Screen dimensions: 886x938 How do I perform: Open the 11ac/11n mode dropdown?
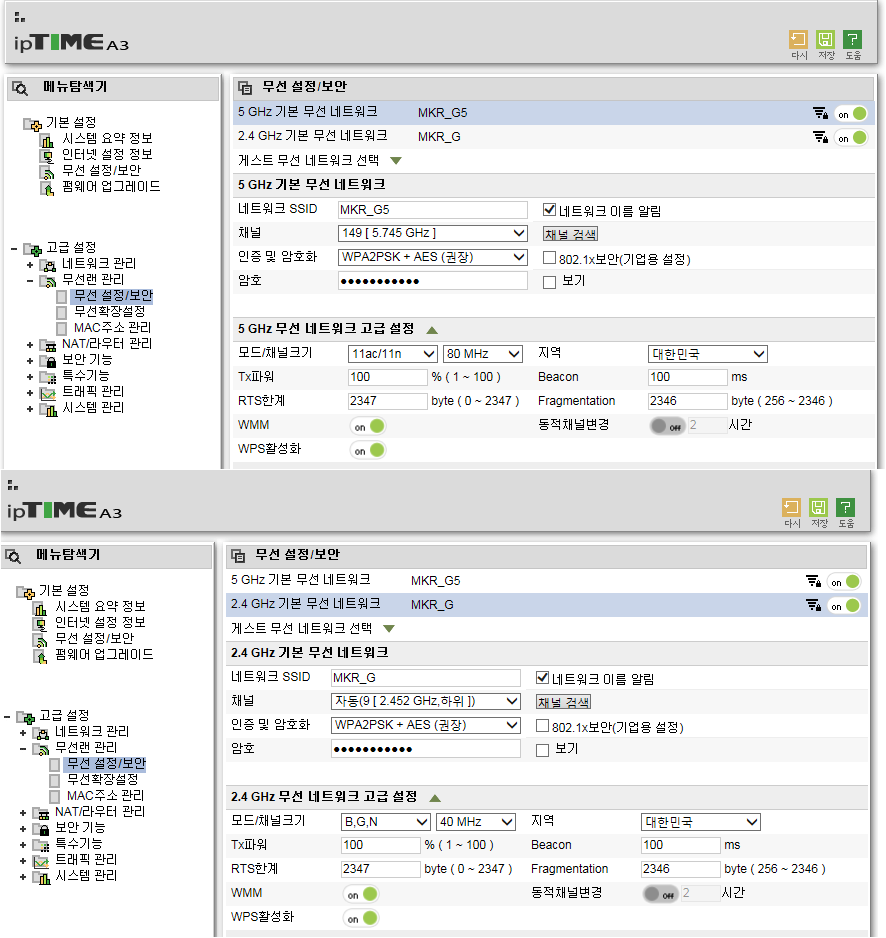click(392, 354)
